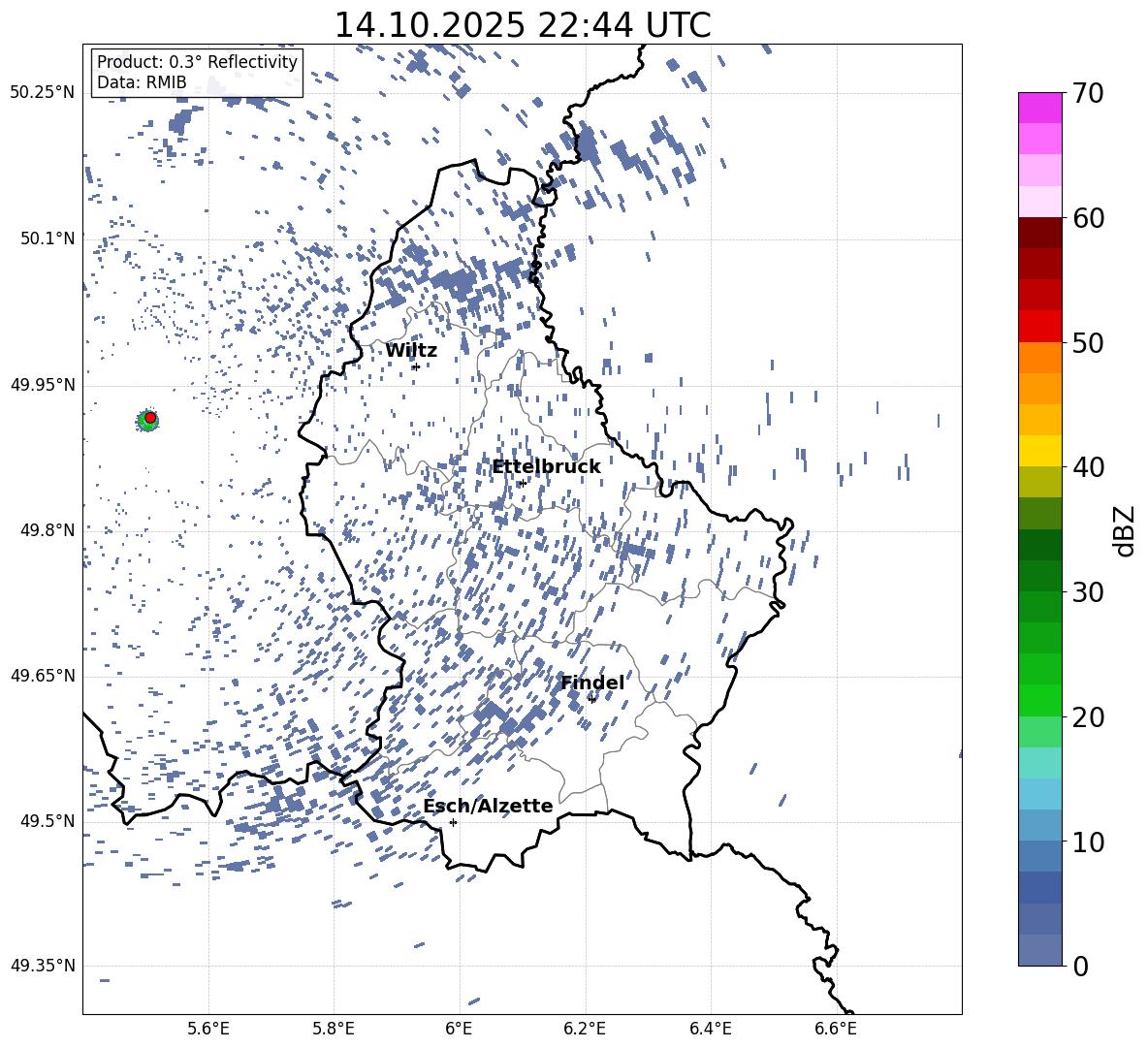This screenshot has width=1148, height=1048.
Task: Click the colorbar tick label 70
Action: (1088, 93)
